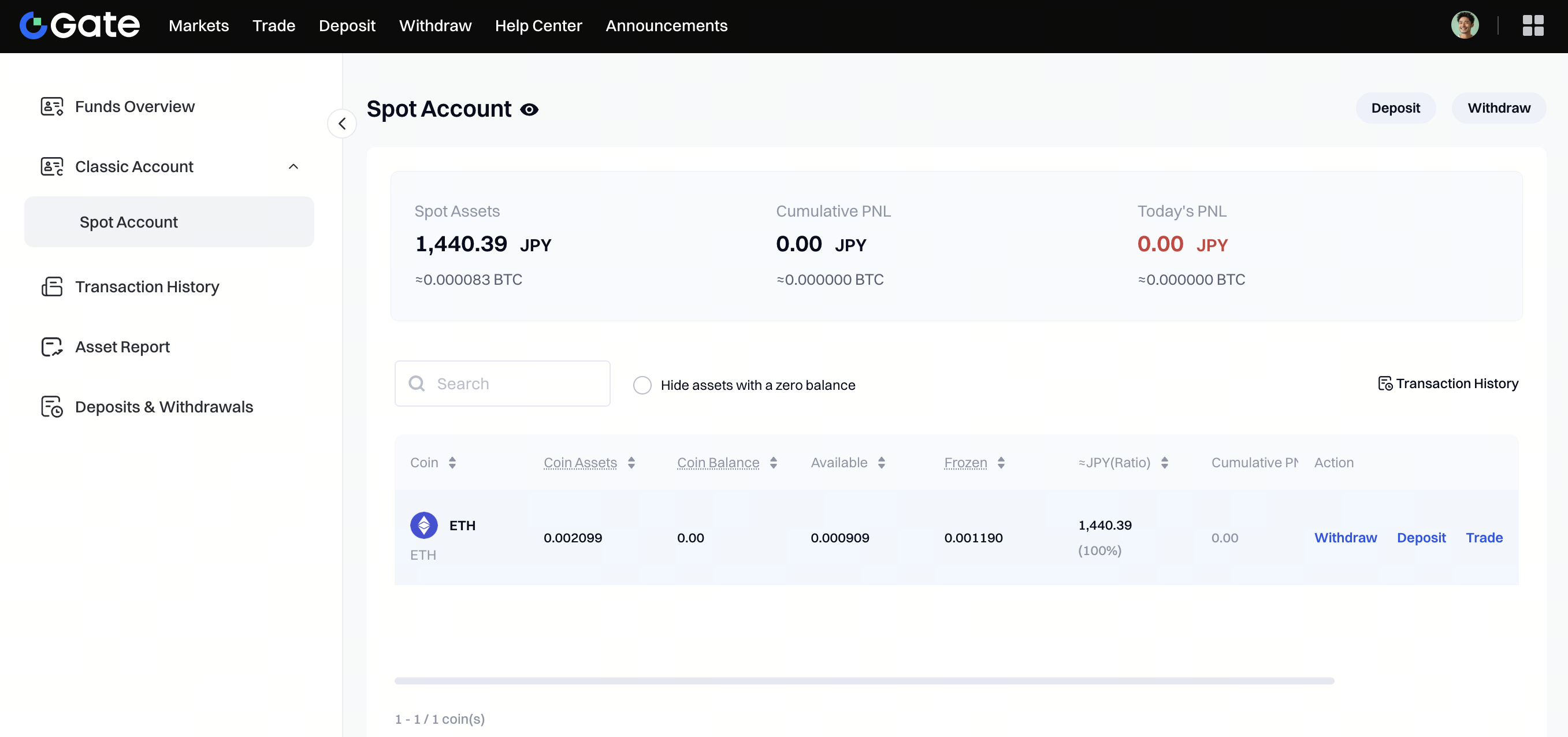Image resolution: width=1568 pixels, height=737 pixels.
Task: Sort the table by the Coin column
Action: [452, 463]
